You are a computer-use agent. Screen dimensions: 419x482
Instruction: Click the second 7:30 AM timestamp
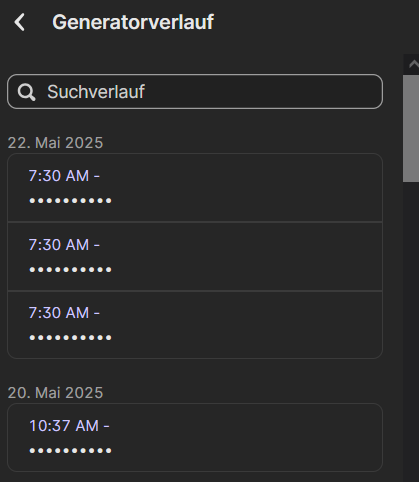[x=64, y=245]
